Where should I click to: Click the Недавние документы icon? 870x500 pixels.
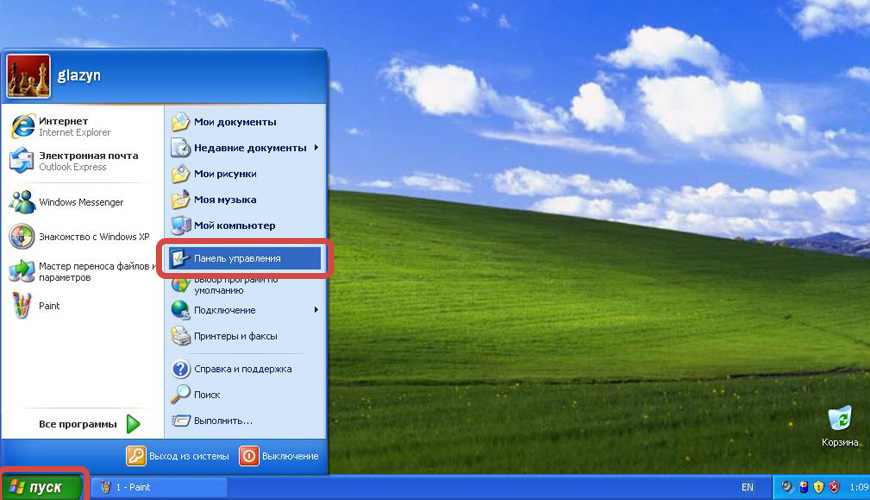(180, 148)
